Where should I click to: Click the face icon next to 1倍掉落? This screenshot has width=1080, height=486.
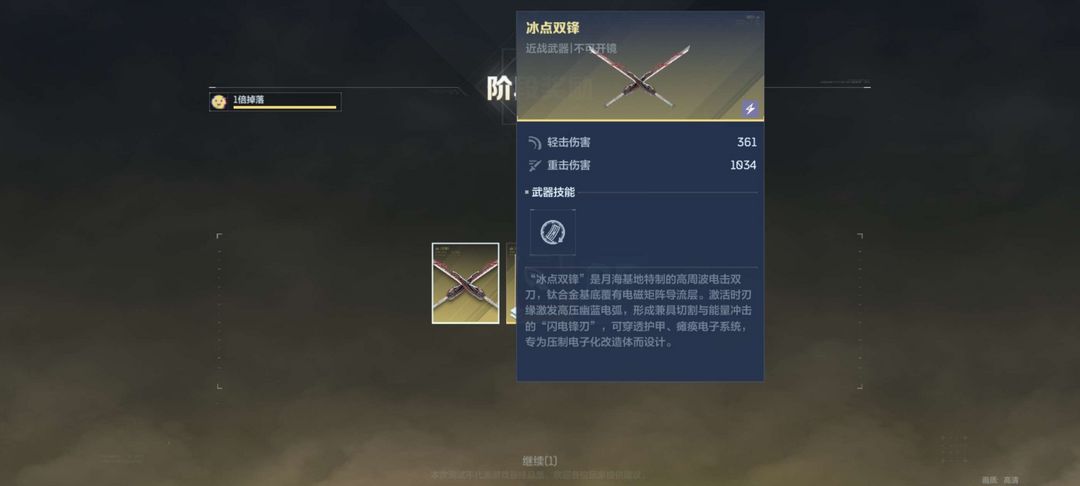click(x=219, y=102)
